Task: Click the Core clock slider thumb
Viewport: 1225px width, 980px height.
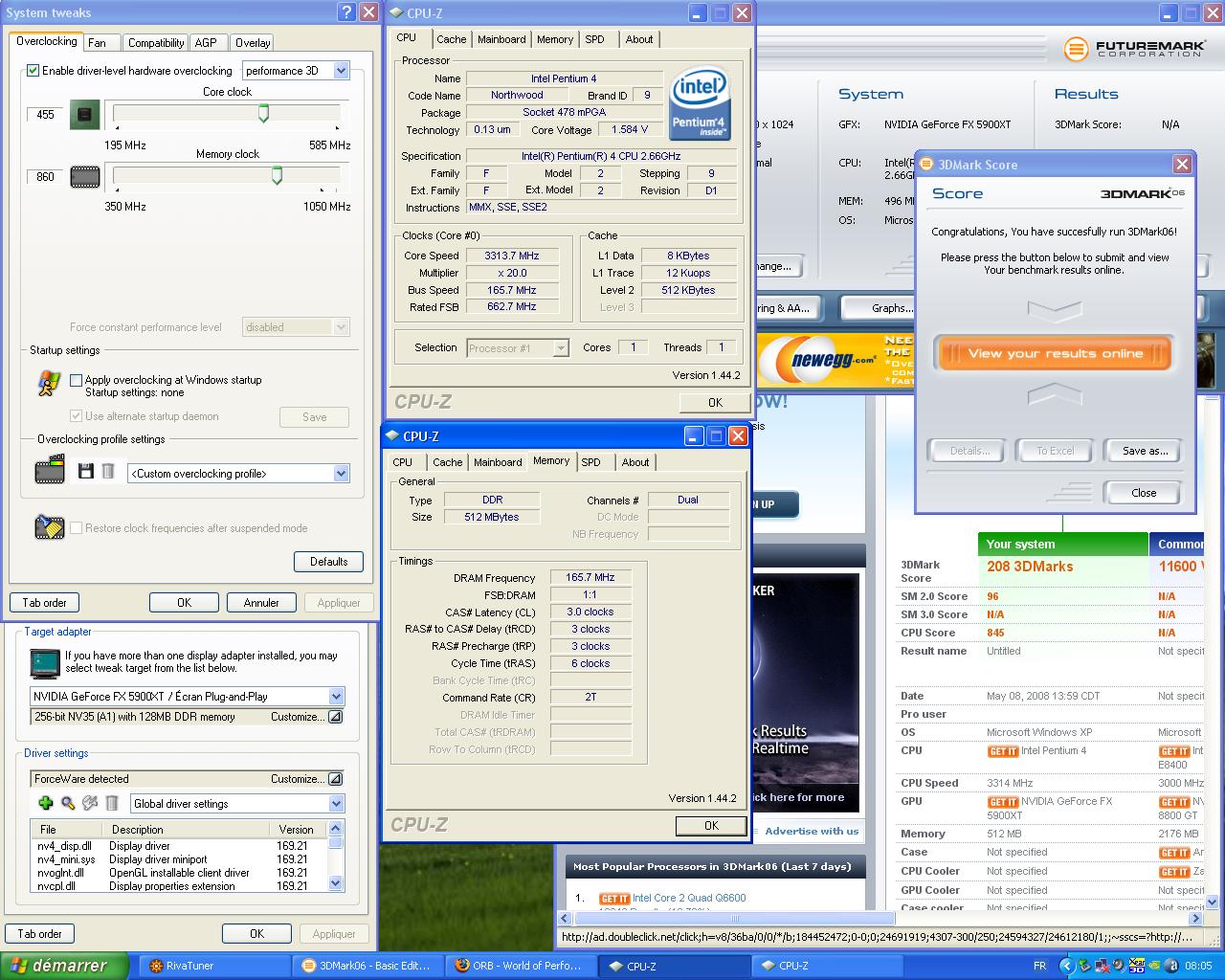Action: pyautogui.click(x=263, y=114)
